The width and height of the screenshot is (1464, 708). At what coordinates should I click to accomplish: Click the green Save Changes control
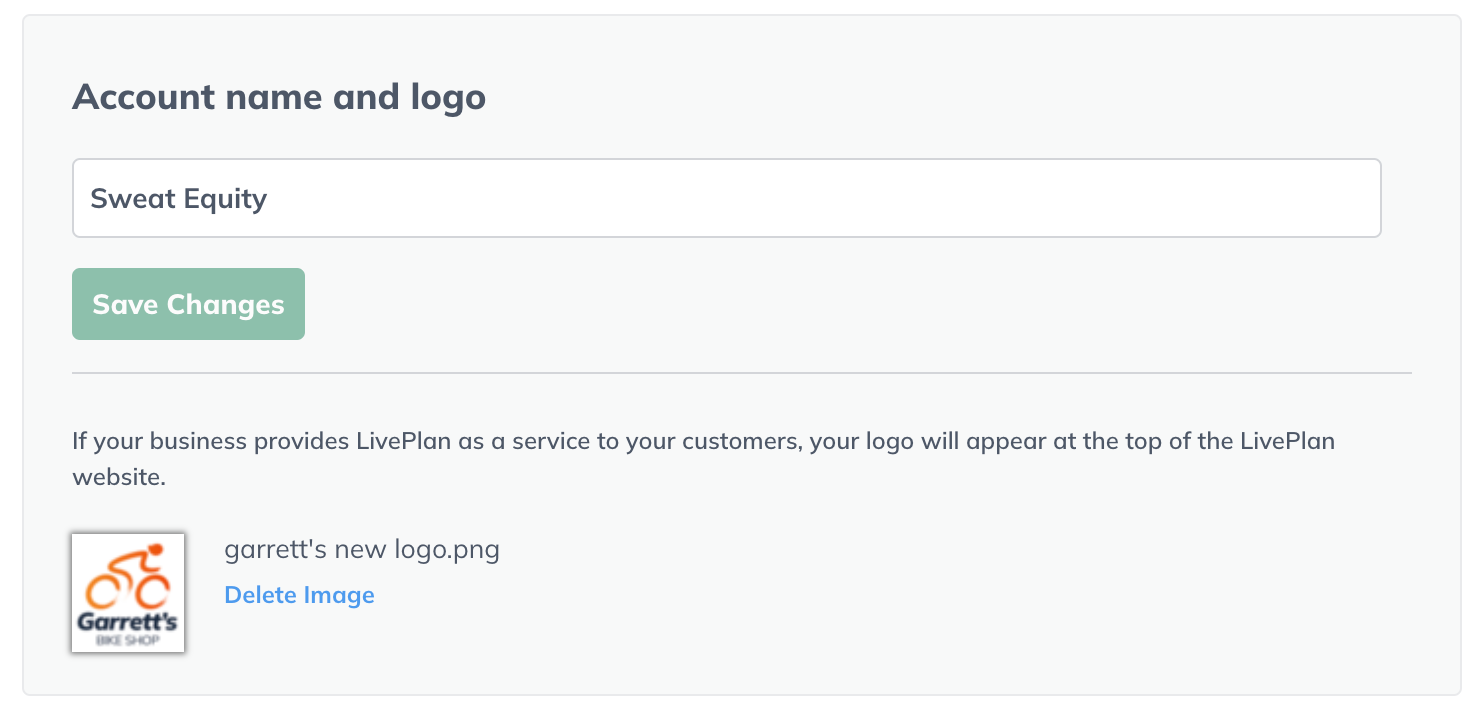(187, 303)
